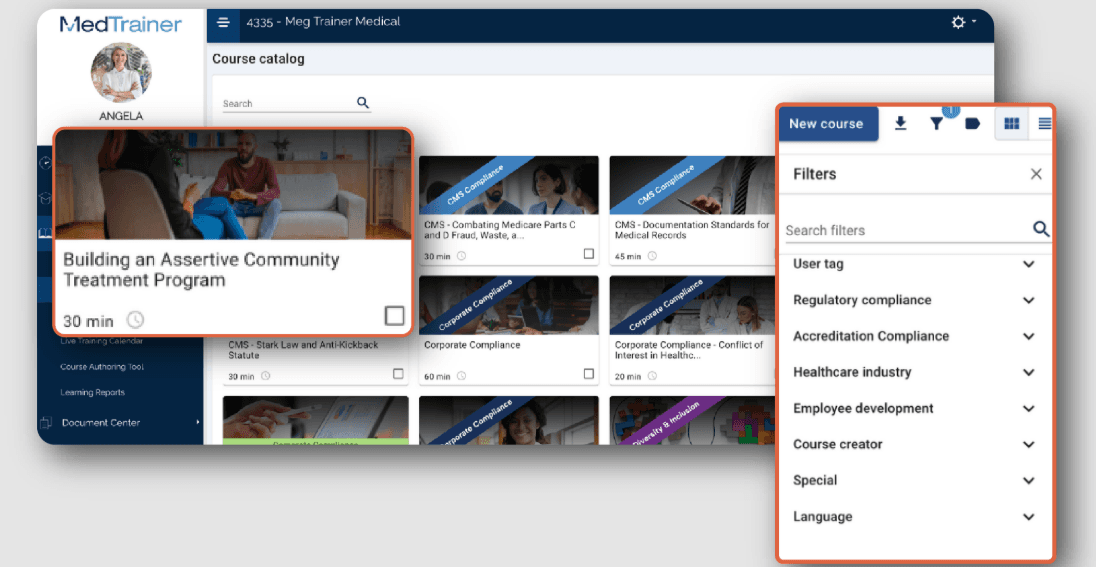Click the search filters magnifier icon

click(x=1041, y=229)
